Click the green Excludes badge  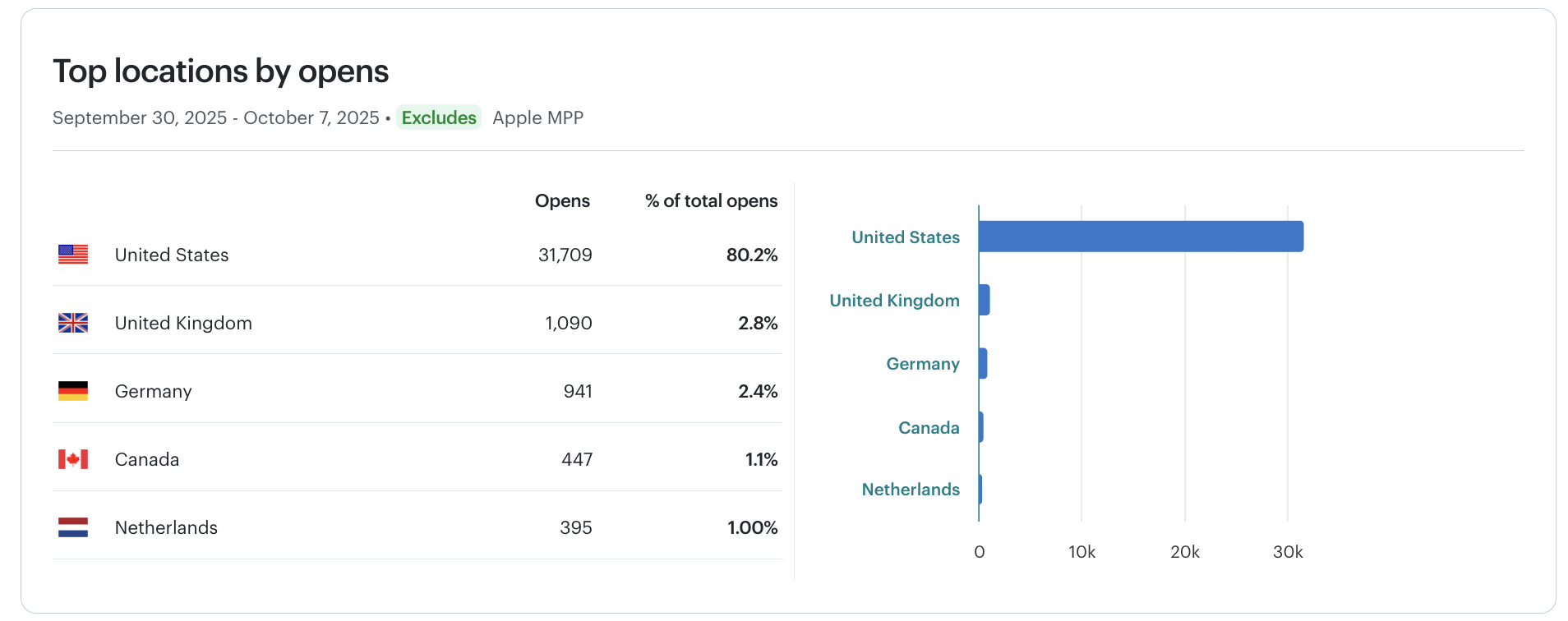[x=439, y=117]
